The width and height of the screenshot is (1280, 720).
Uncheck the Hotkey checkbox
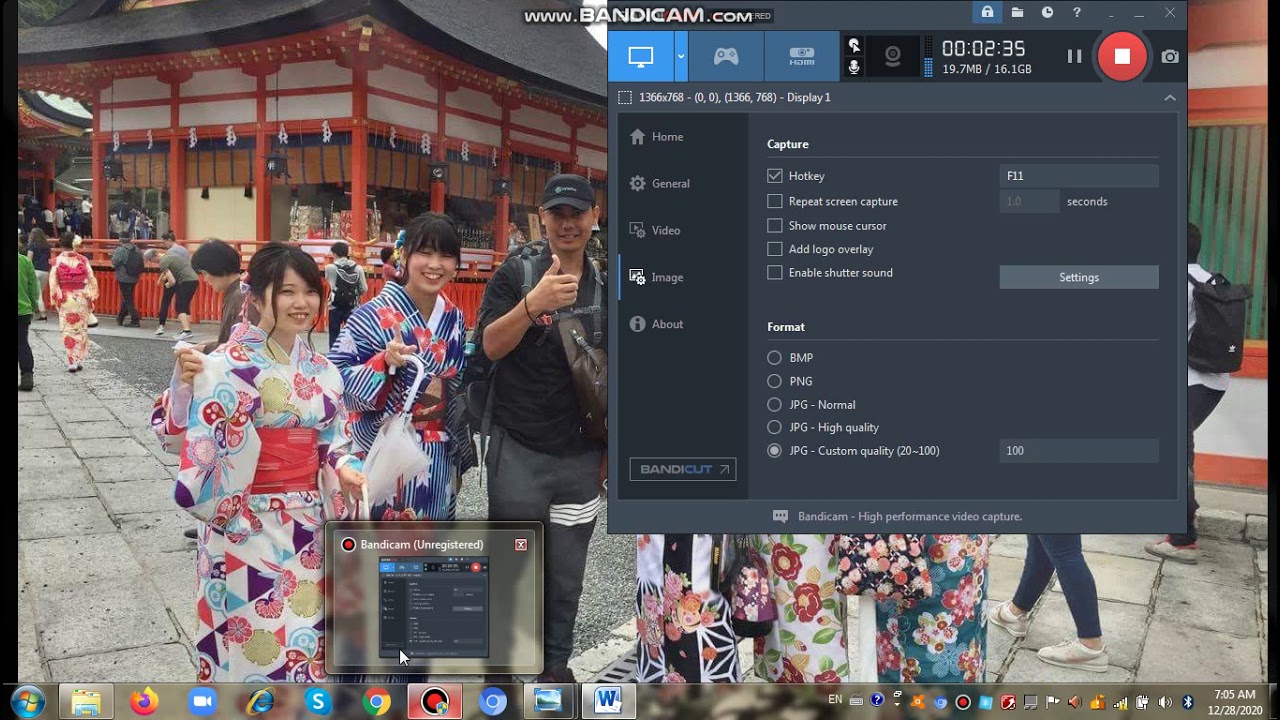[x=775, y=176]
